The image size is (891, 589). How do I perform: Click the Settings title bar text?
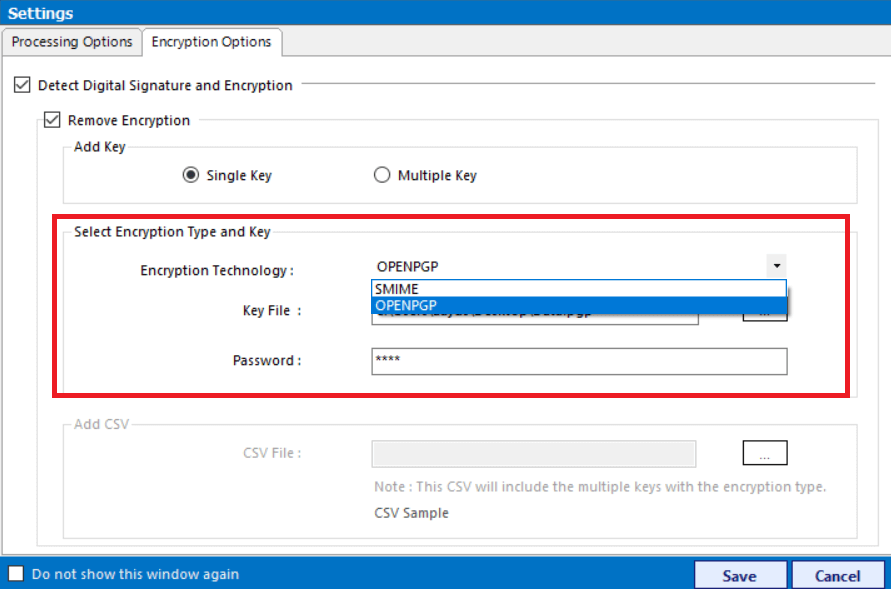pyautogui.click(x=42, y=12)
